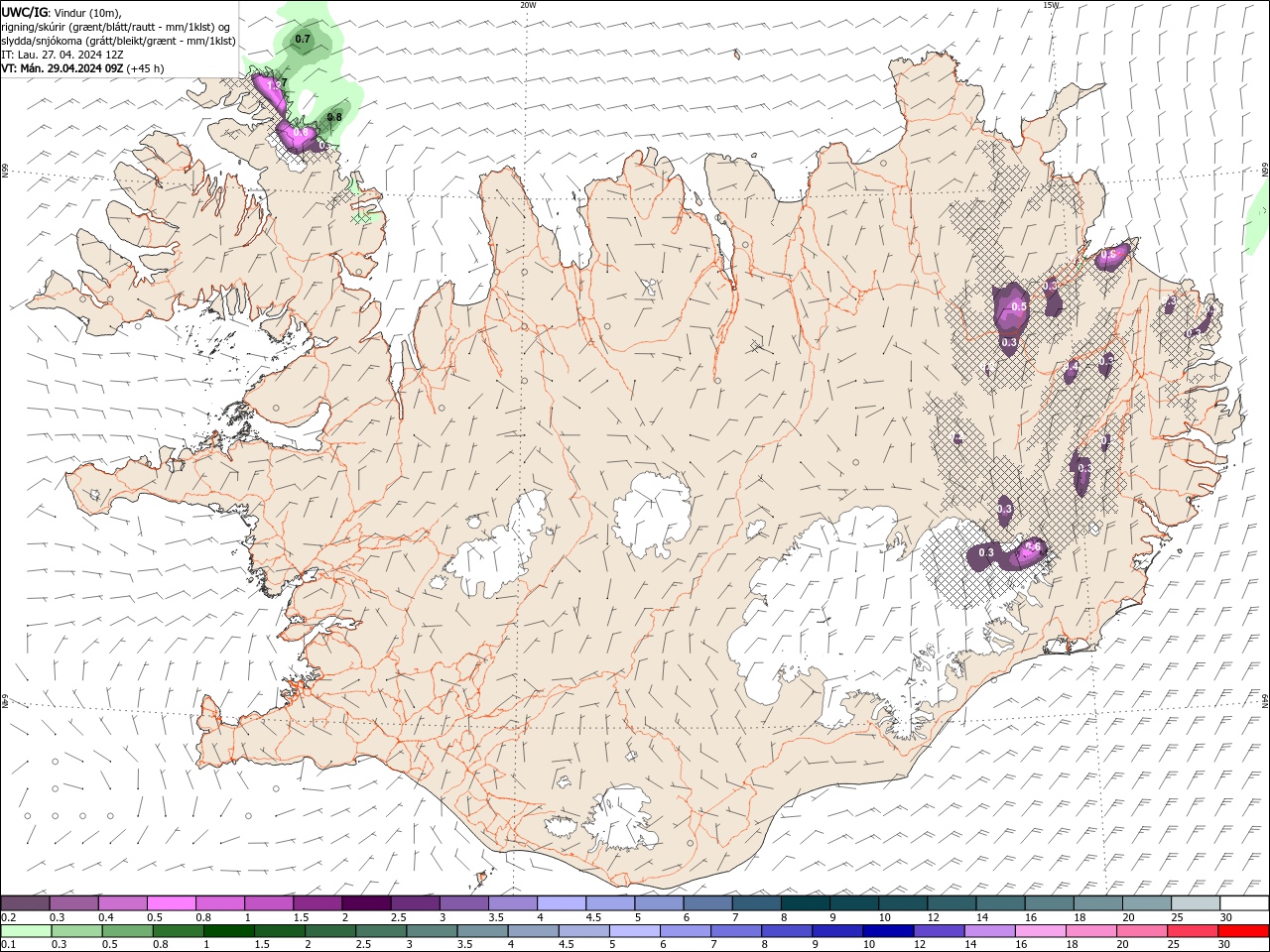Click the "(+45 h)" forecast offset text

[145, 68]
